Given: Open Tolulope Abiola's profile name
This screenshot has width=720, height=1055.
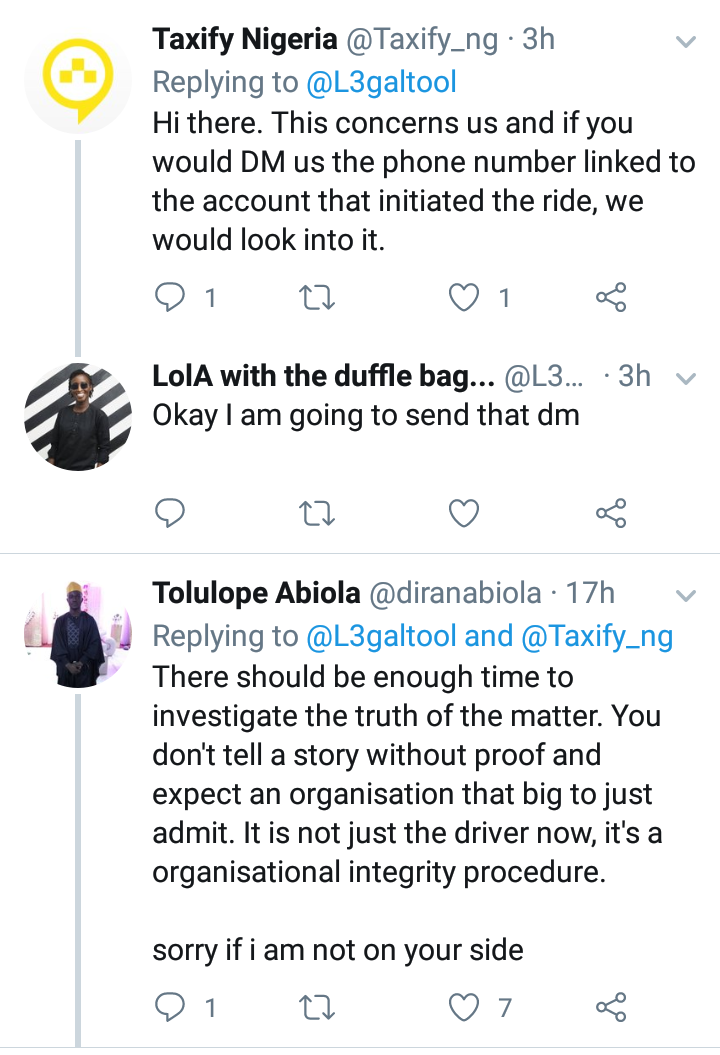Looking at the screenshot, I should pyautogui.click(x=256, y=593).
